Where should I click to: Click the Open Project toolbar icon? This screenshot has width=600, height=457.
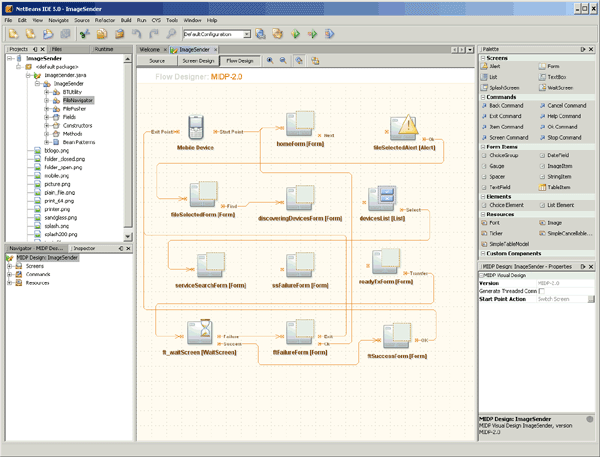tap(48, 34)
